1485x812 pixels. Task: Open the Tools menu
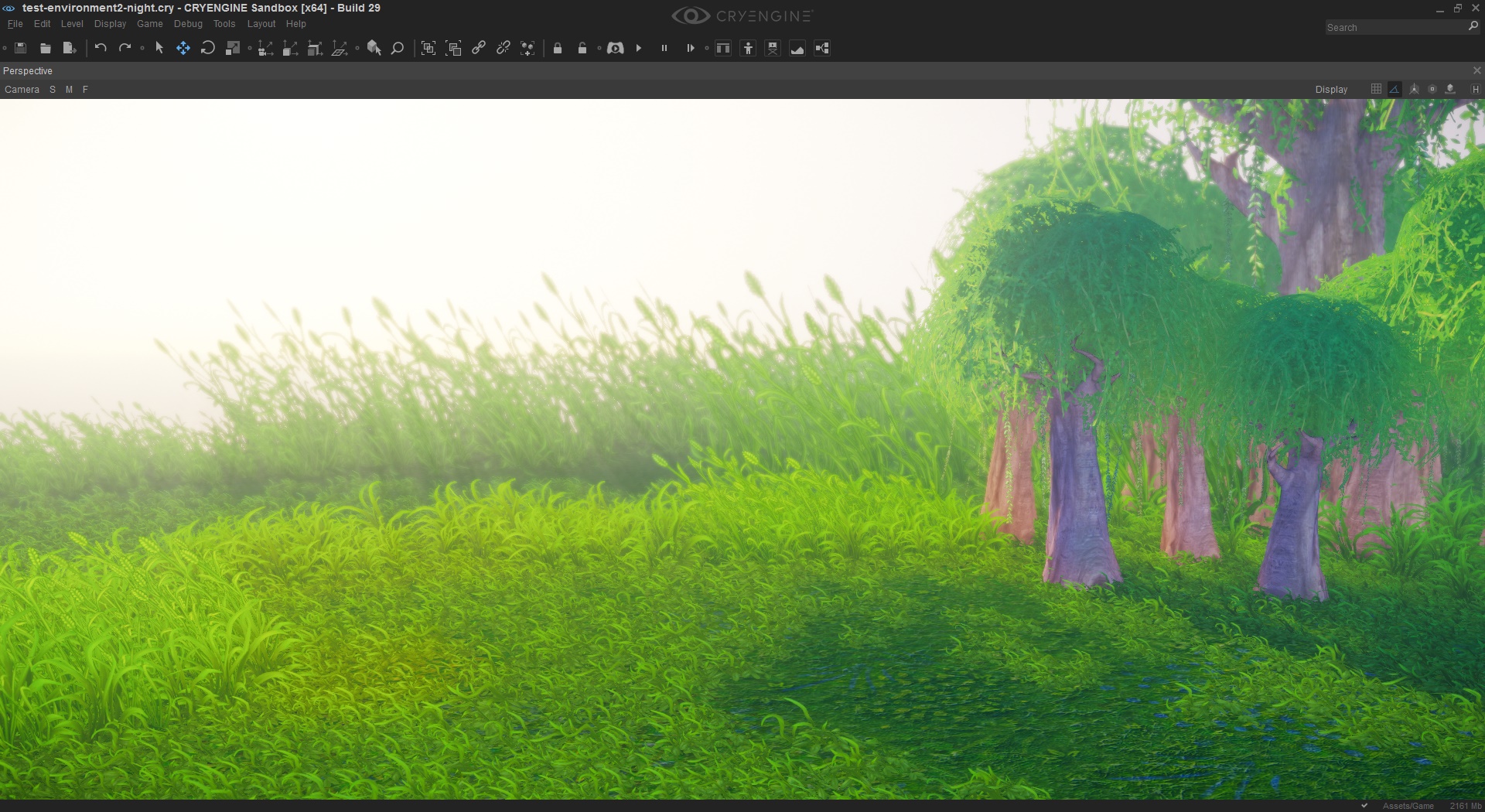coord(224,24)
